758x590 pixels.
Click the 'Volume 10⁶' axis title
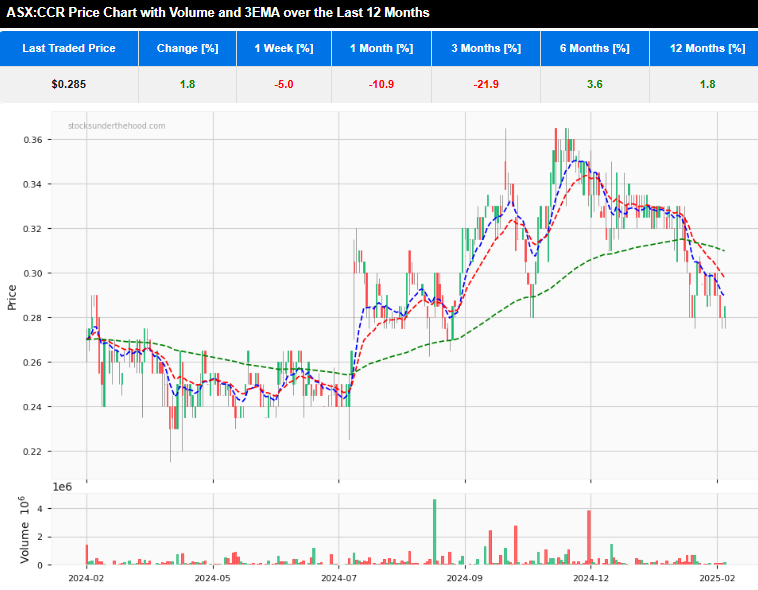click(x=24, y=530)
